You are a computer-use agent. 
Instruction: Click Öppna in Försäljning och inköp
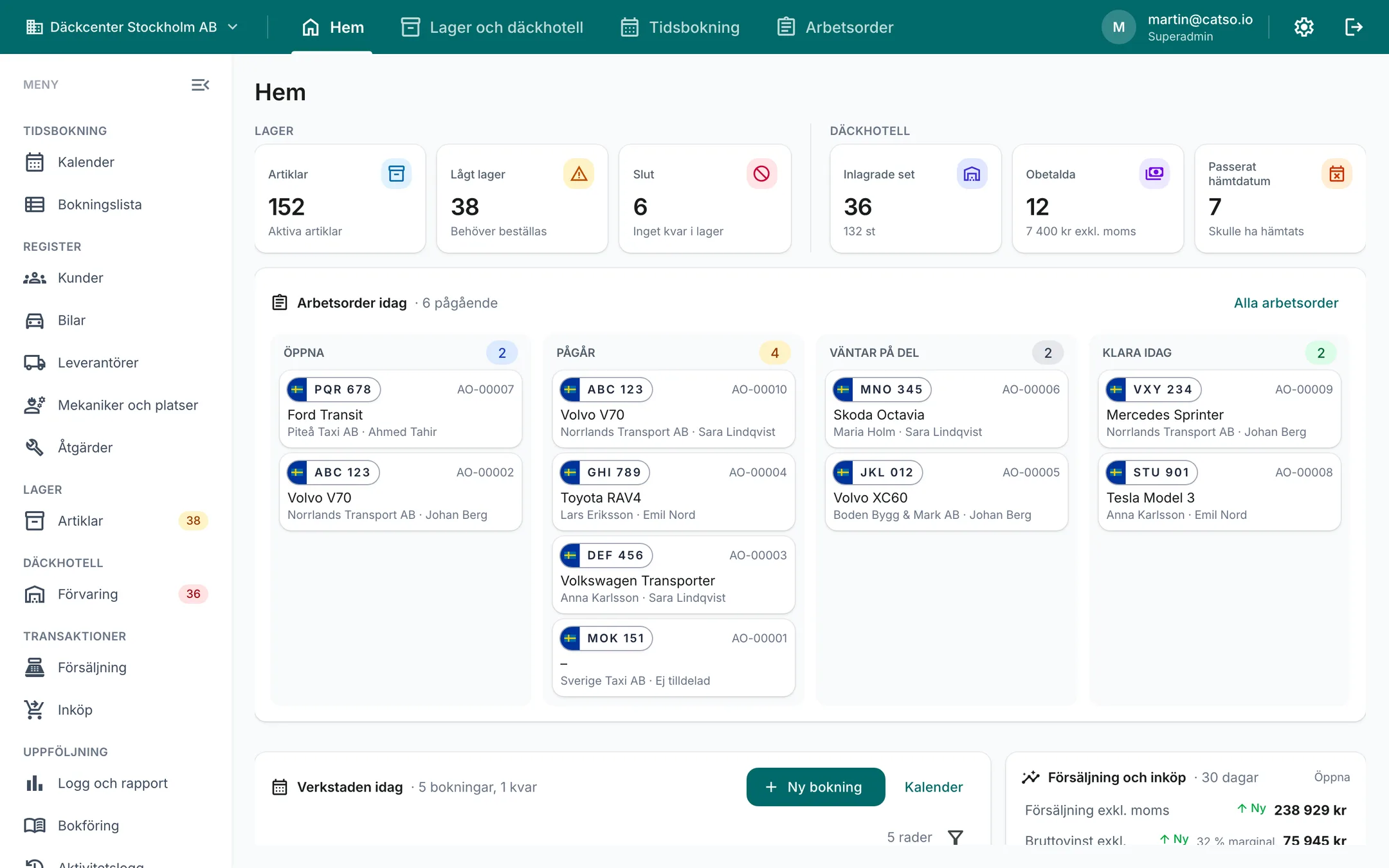pos(1332,777)
